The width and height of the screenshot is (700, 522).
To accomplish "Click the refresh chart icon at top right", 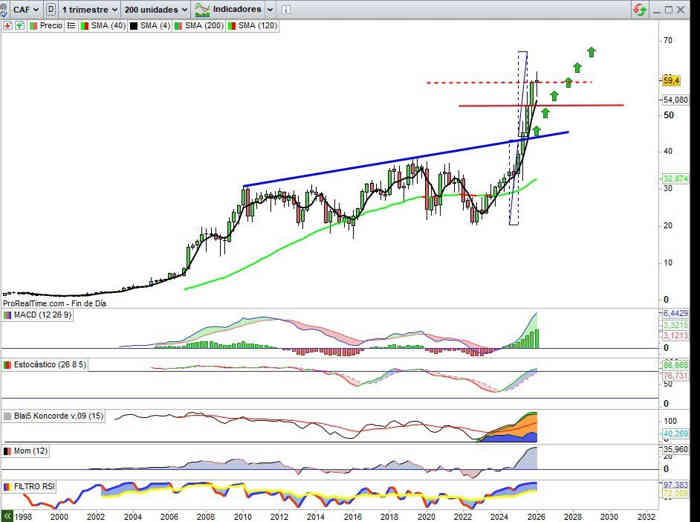I will 638,9.
